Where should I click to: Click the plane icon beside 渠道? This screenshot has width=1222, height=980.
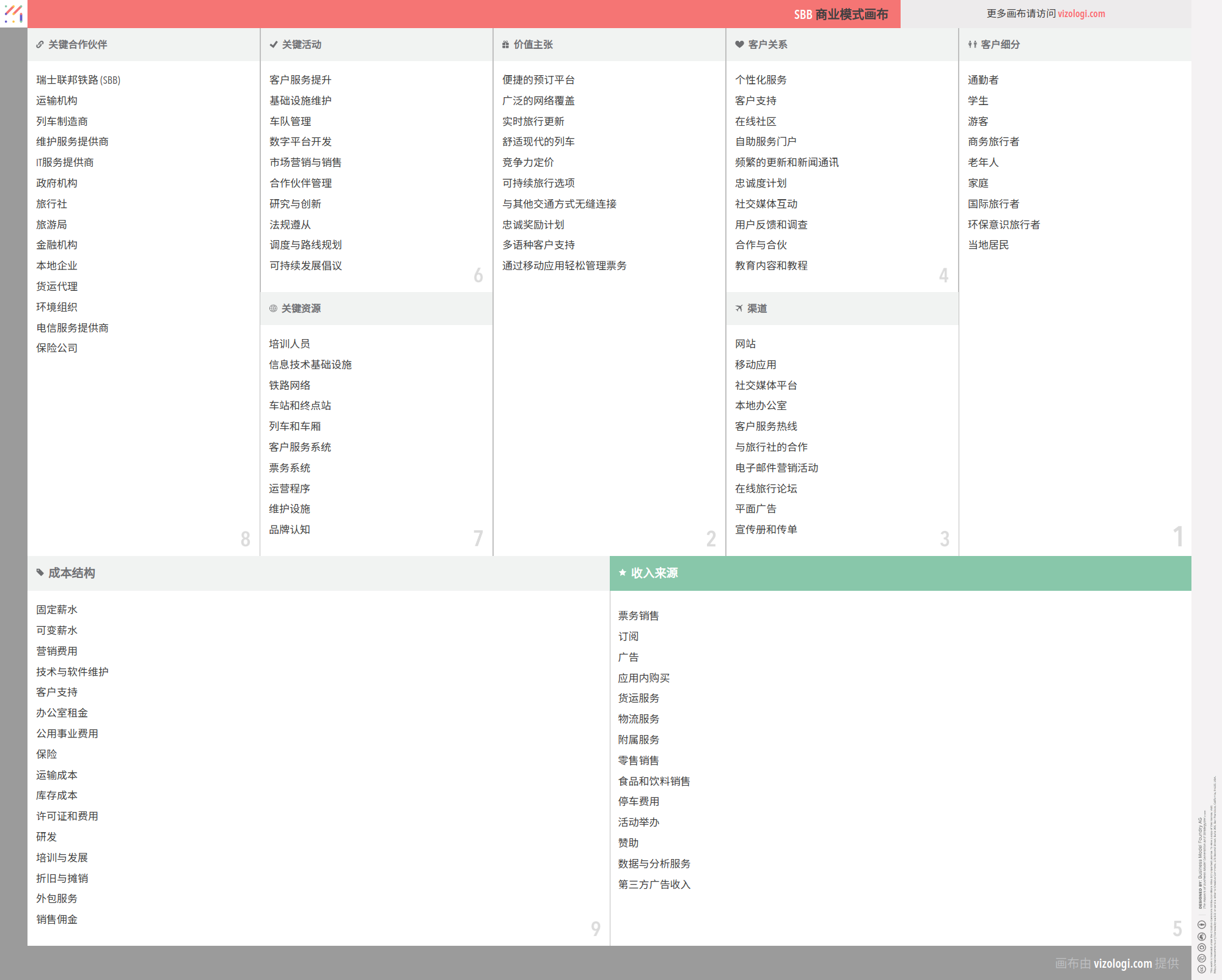(x=739, y=309)
